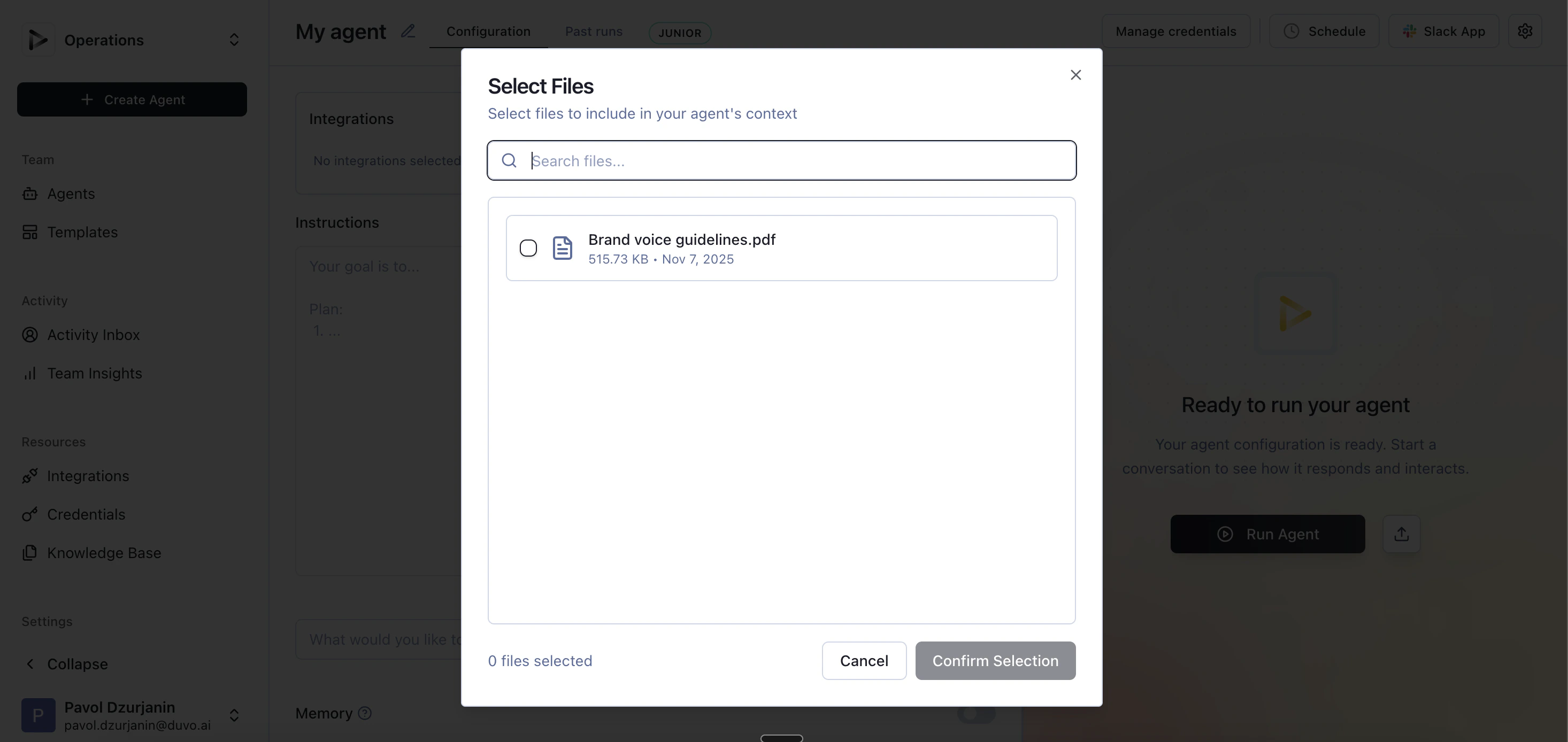
Task: Click the Templates layout icon
Action: coord(30,232)
